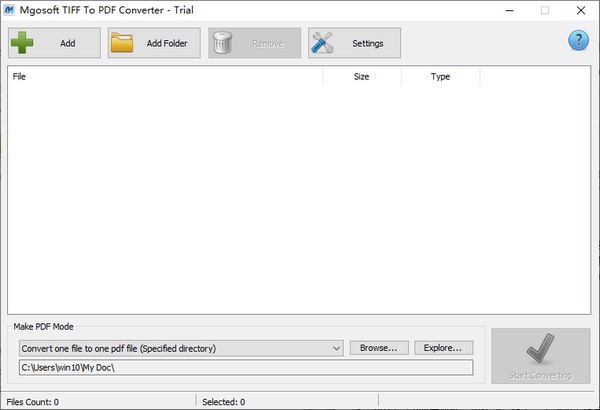The width and height of the screenshot is (600, 410).
Task: Minimize the converter window
Action: 509,10
